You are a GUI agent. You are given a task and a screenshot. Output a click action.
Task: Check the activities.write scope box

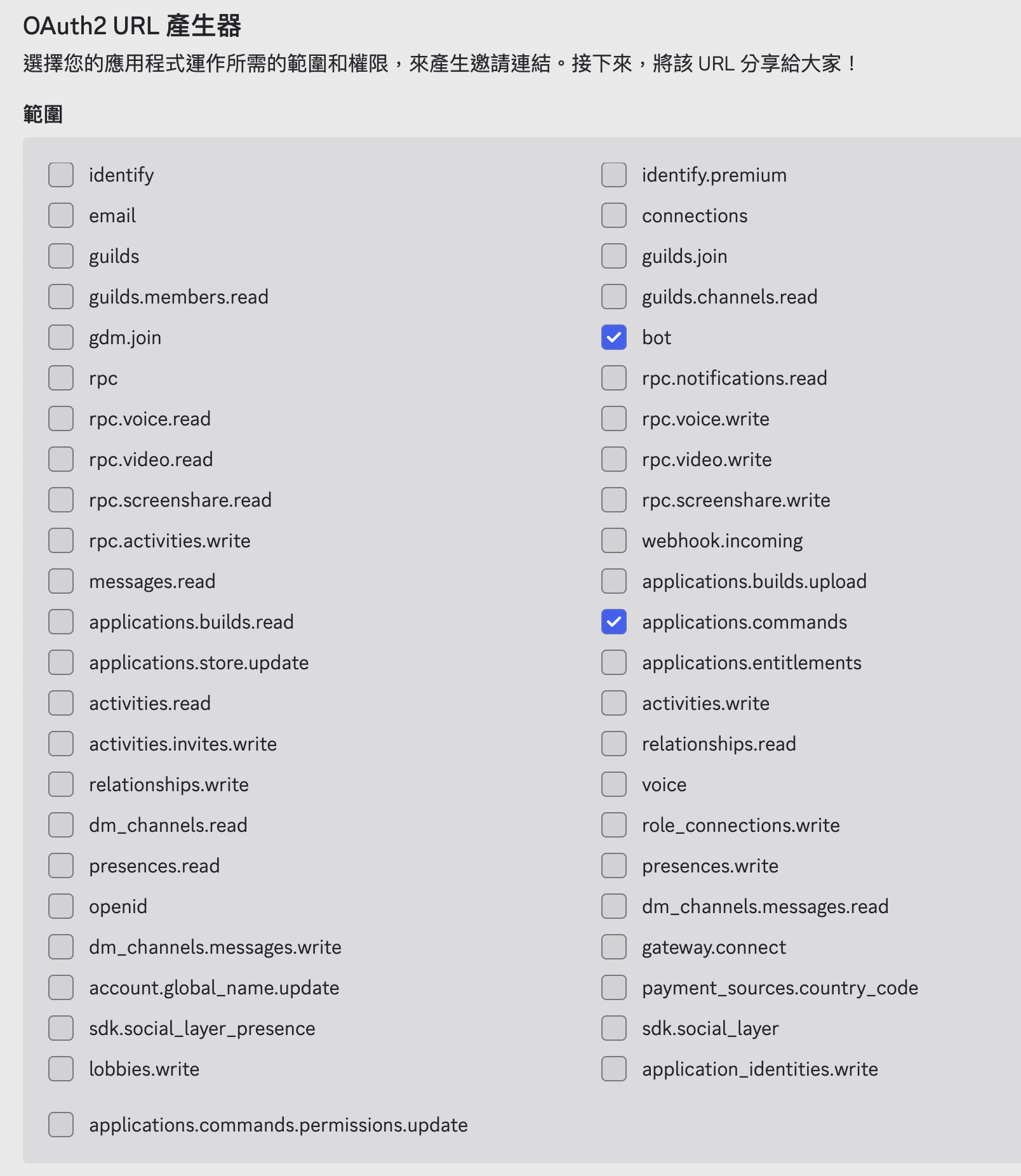pyautogui.click(x=614, y=704)
